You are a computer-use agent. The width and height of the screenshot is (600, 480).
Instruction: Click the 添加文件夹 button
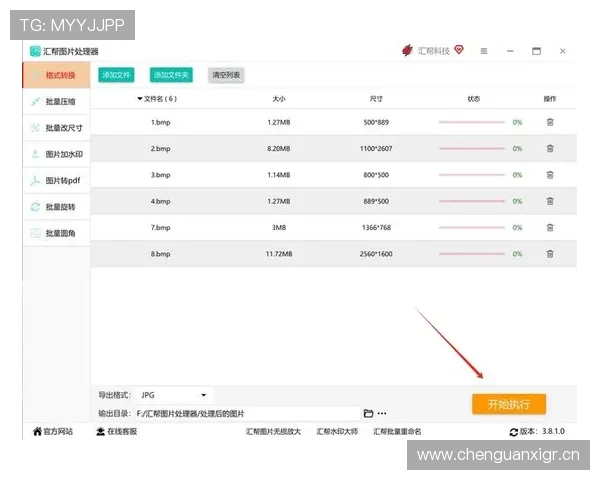(171, 75)
